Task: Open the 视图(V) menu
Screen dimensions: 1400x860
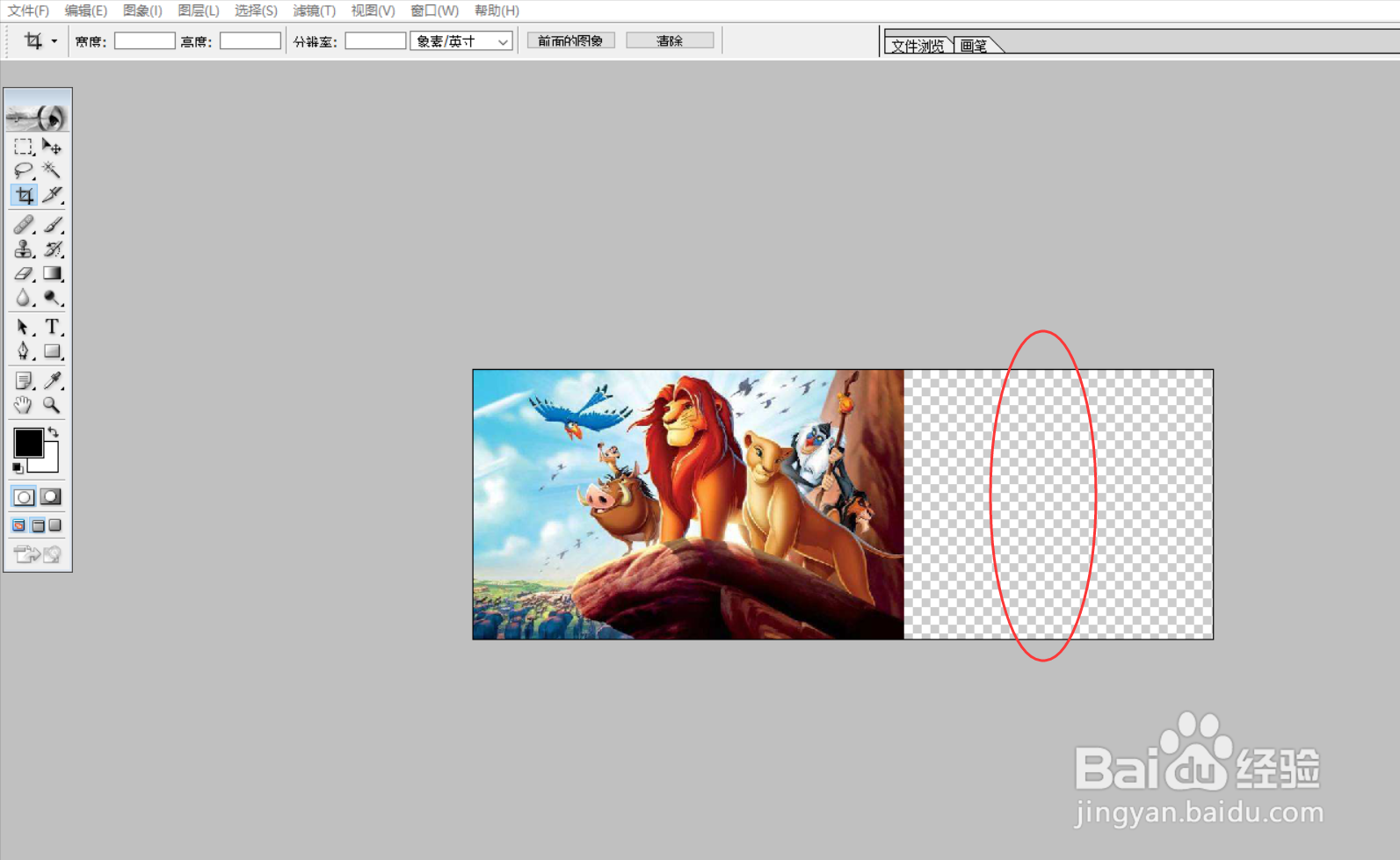Action: (x=373, y=11)
